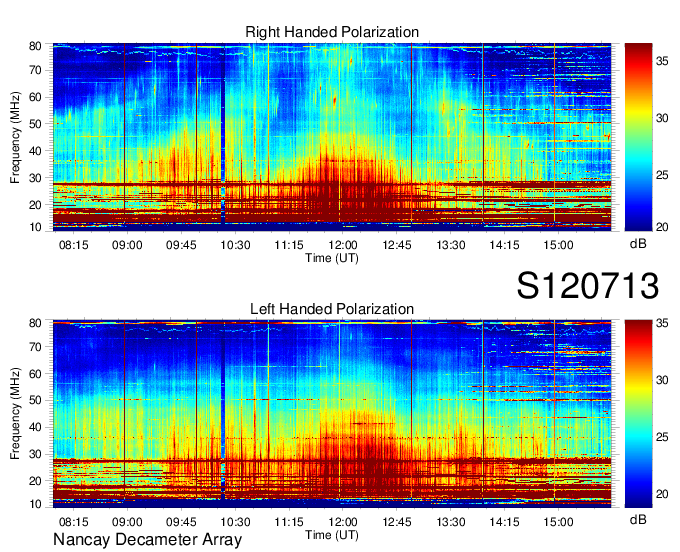This screenshot has width=680, height=552.
Task: Click the 60 MHz tick of Right Handed plot
Action: coord(35,97)
